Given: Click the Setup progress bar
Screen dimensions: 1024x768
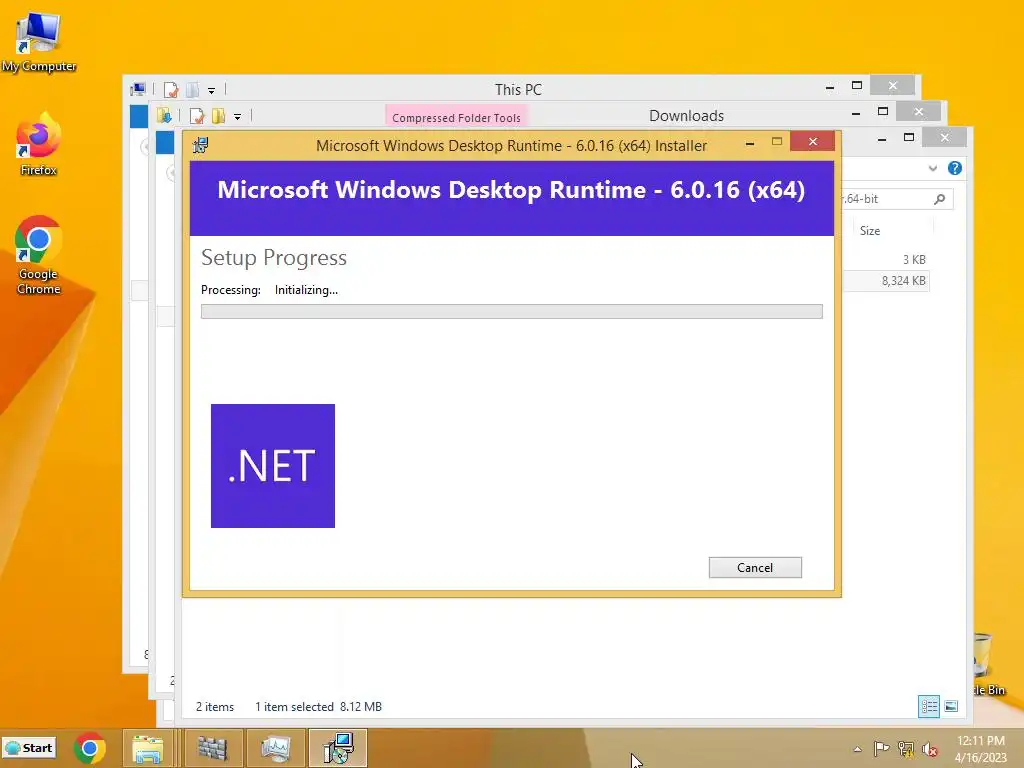Looking at the screenshot, I should [511, 312].
